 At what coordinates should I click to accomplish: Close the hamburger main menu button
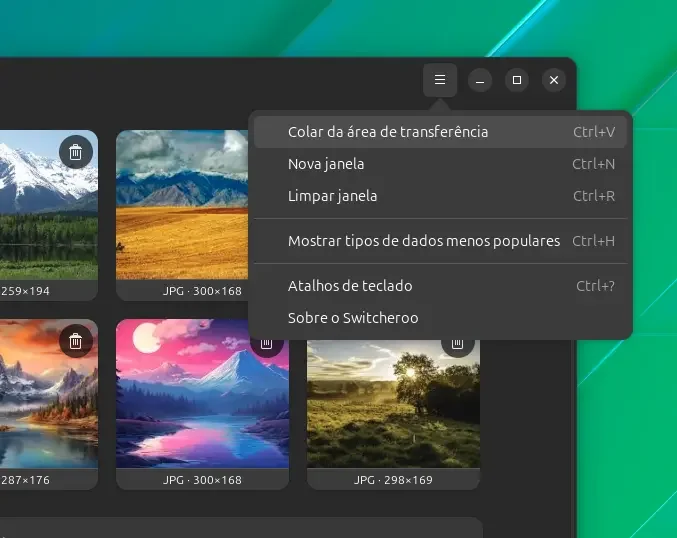(x=440, y=80)
